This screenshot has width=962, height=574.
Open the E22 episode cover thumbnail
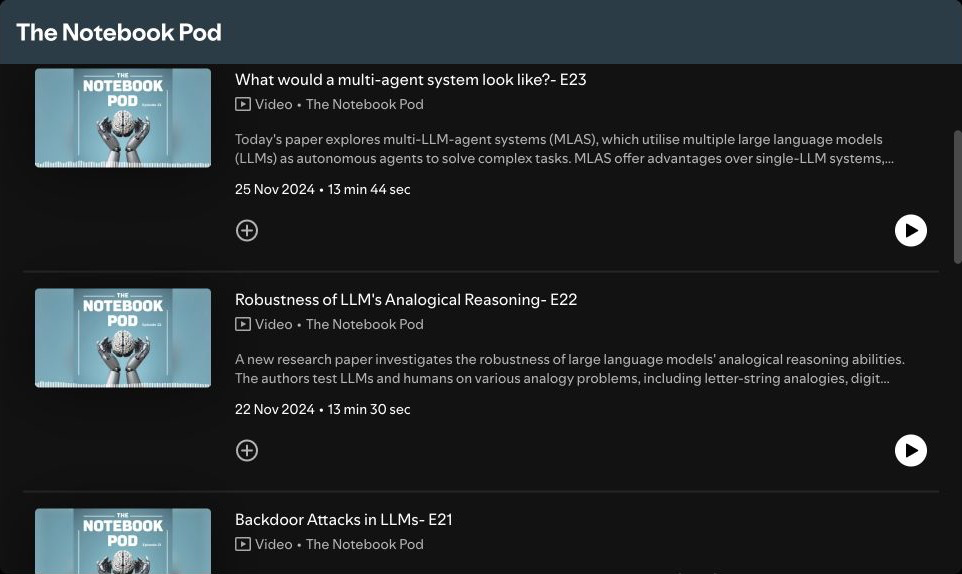[123, 338]
